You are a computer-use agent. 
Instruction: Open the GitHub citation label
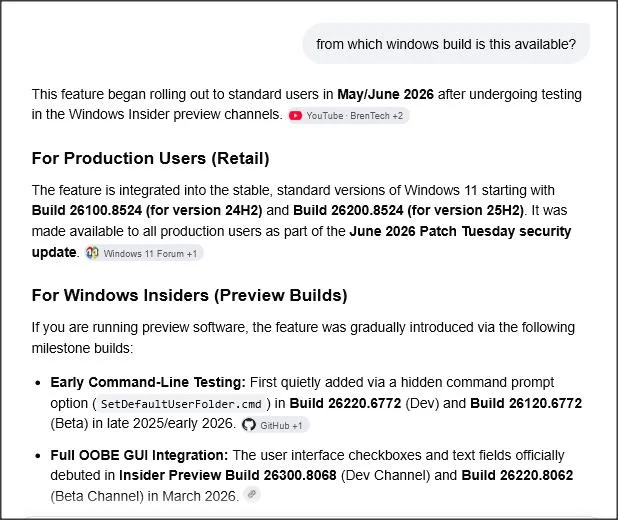pos(275,426)
